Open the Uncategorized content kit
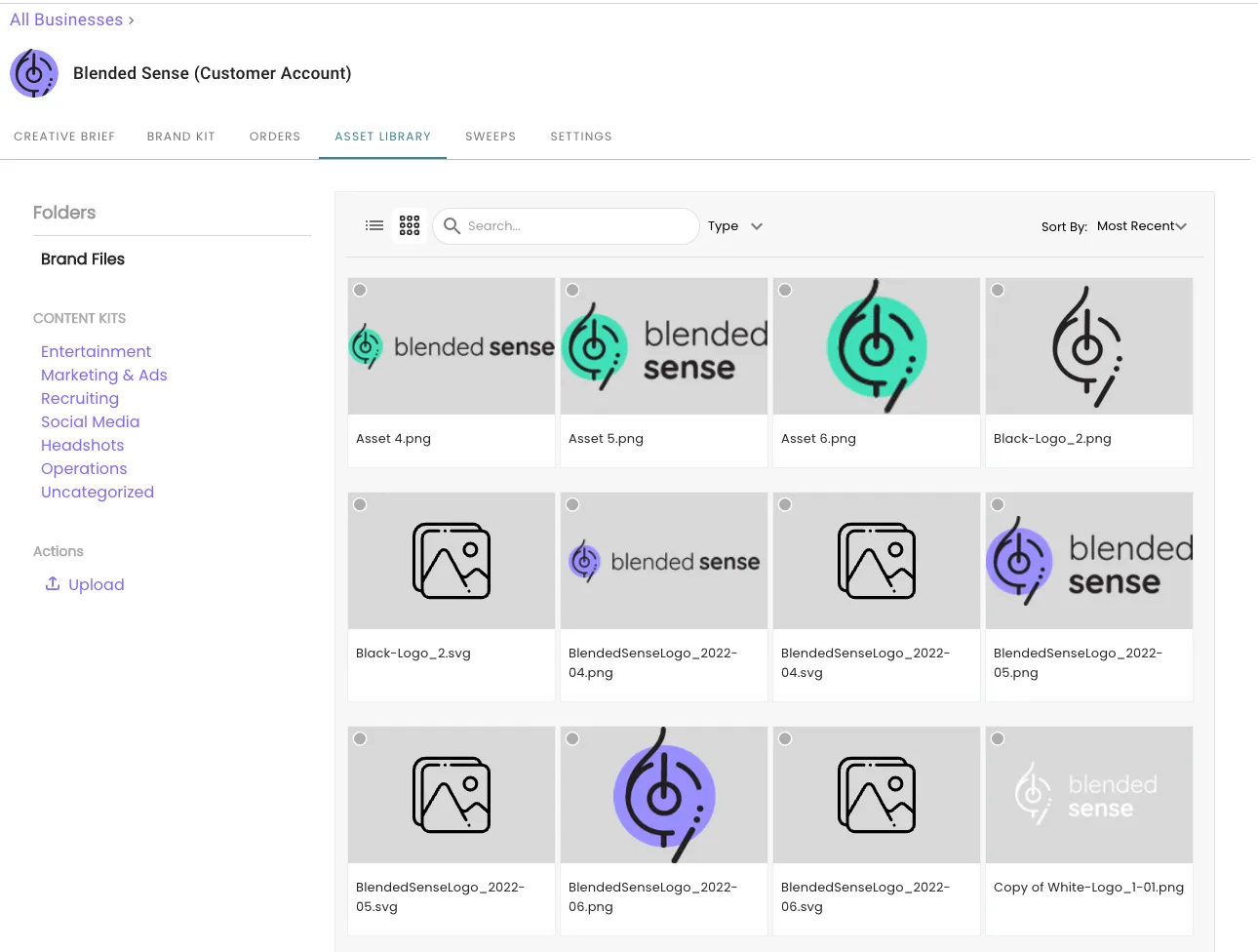Image resolution: width=1258 pixels, height=952 pixels. tap(98, 492)
